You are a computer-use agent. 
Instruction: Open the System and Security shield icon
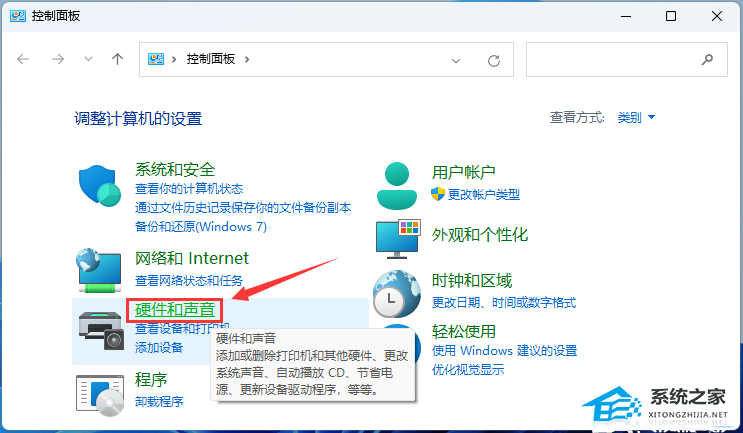100,186
